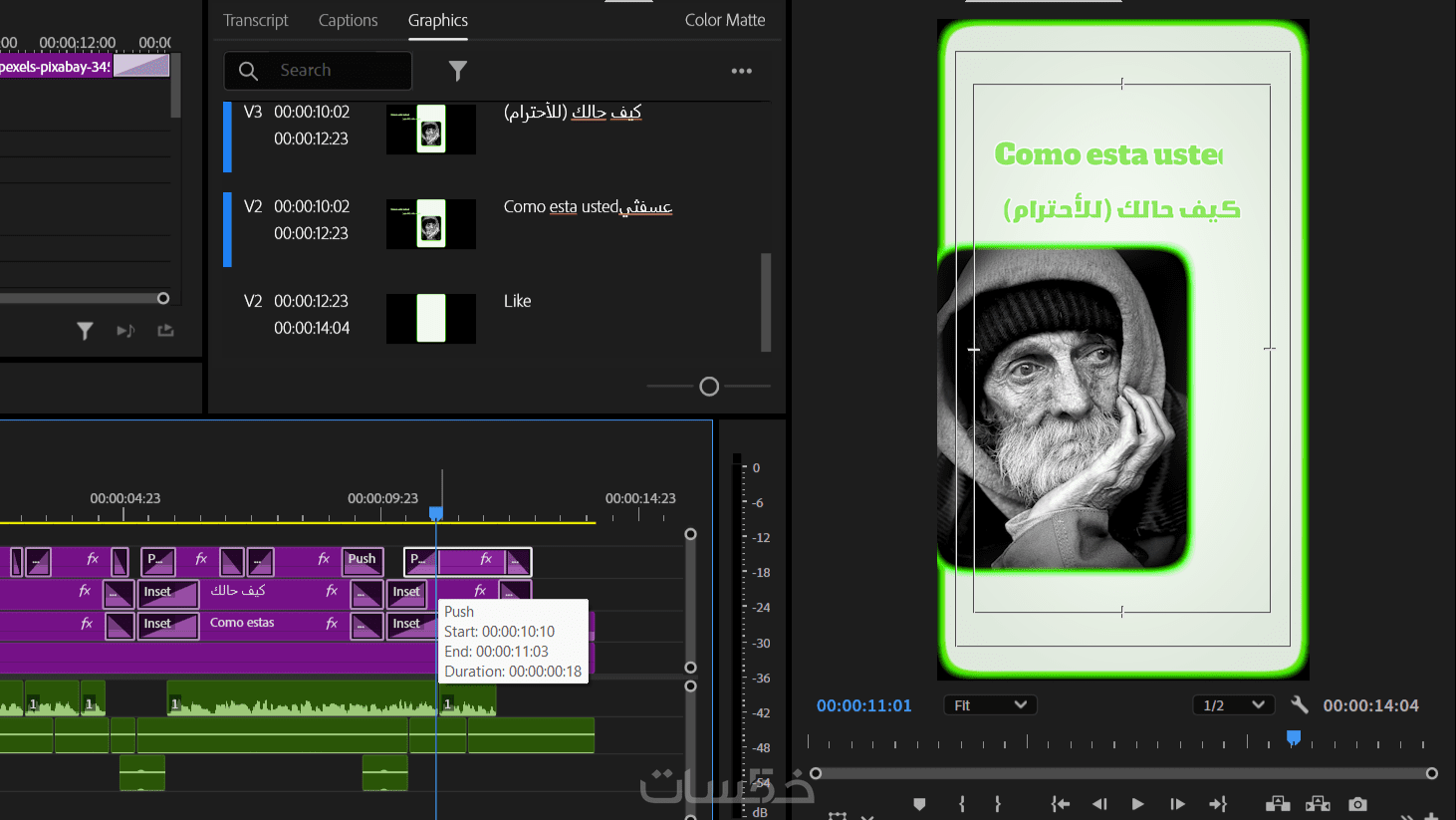
Task: Open the three-dot options menu in Graphics panel
Action: [x=741, y=71]
